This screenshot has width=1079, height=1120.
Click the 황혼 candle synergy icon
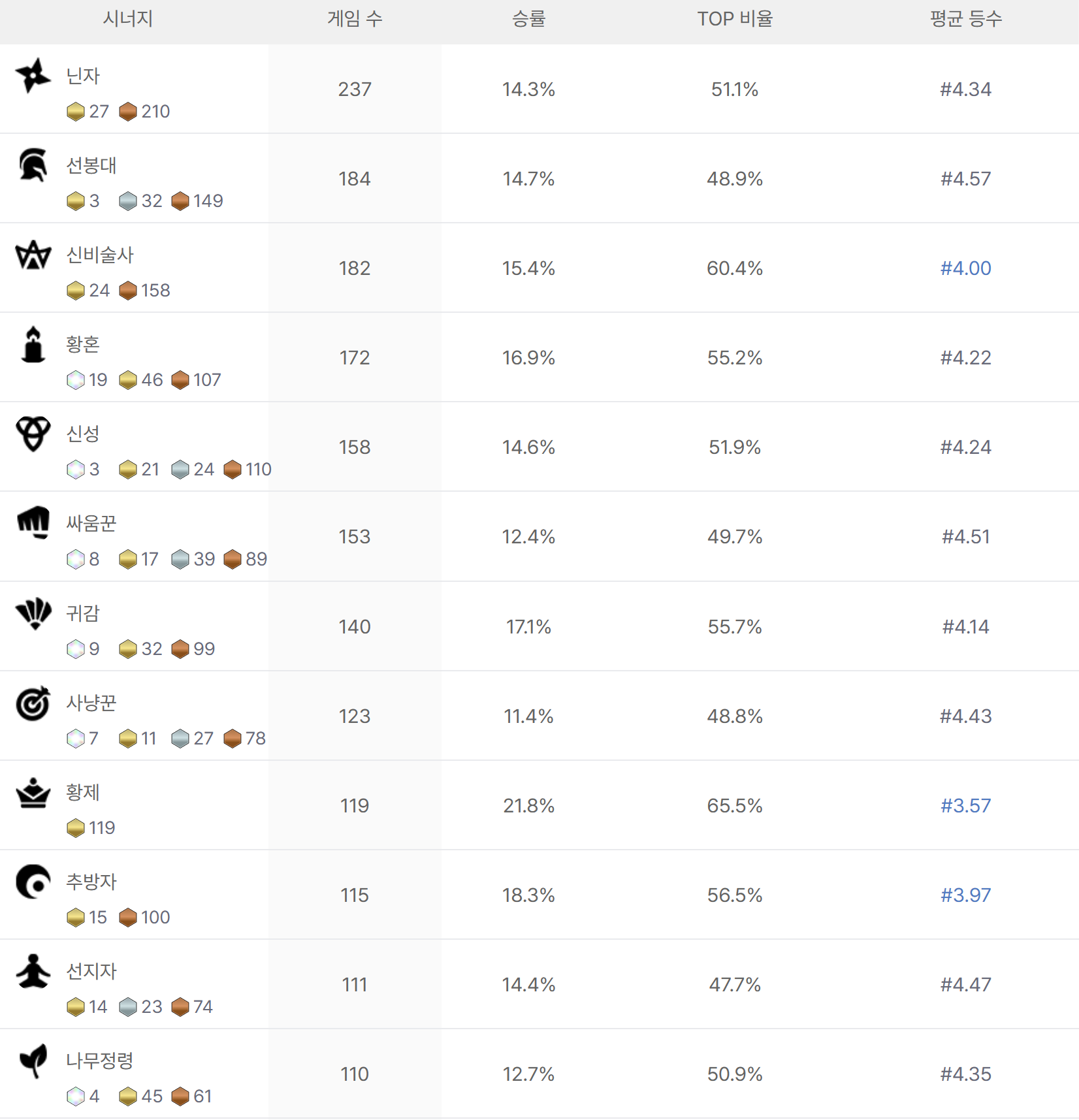click(33, 344)
